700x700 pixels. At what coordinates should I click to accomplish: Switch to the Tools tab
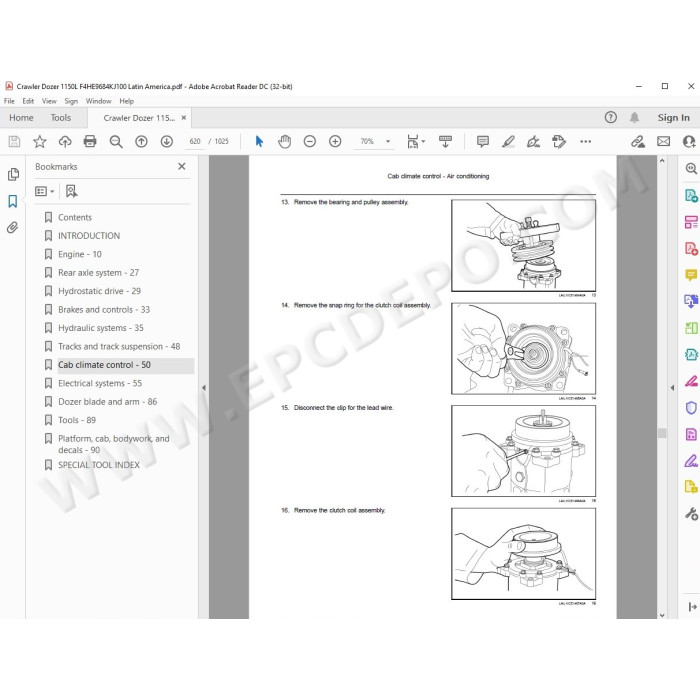[x=61, y=118]
